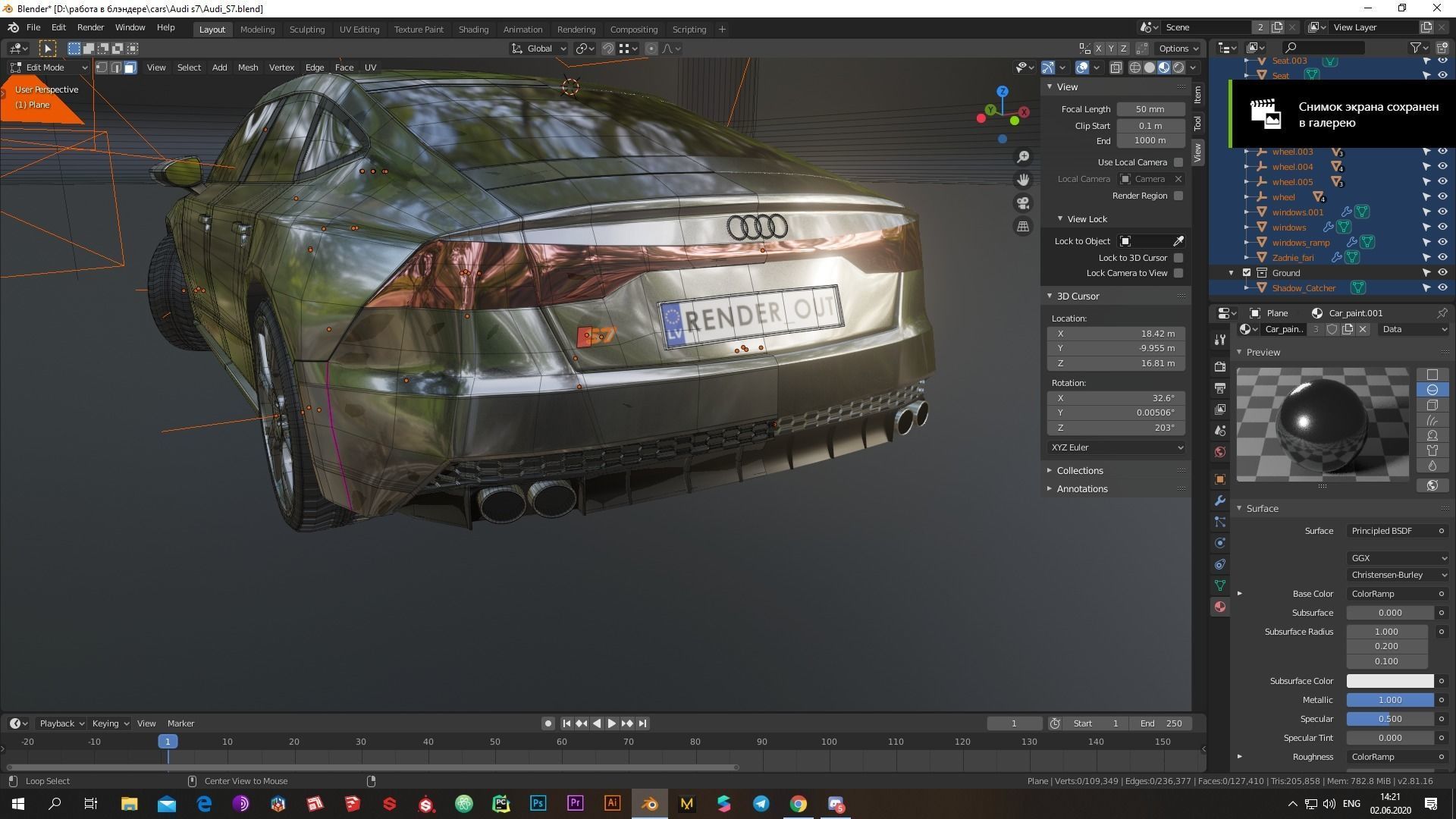The width and height of the screenshot is (1456, 819).
Task: Uncheck the Ground collection checkbox
Action: click(1246, 273)
